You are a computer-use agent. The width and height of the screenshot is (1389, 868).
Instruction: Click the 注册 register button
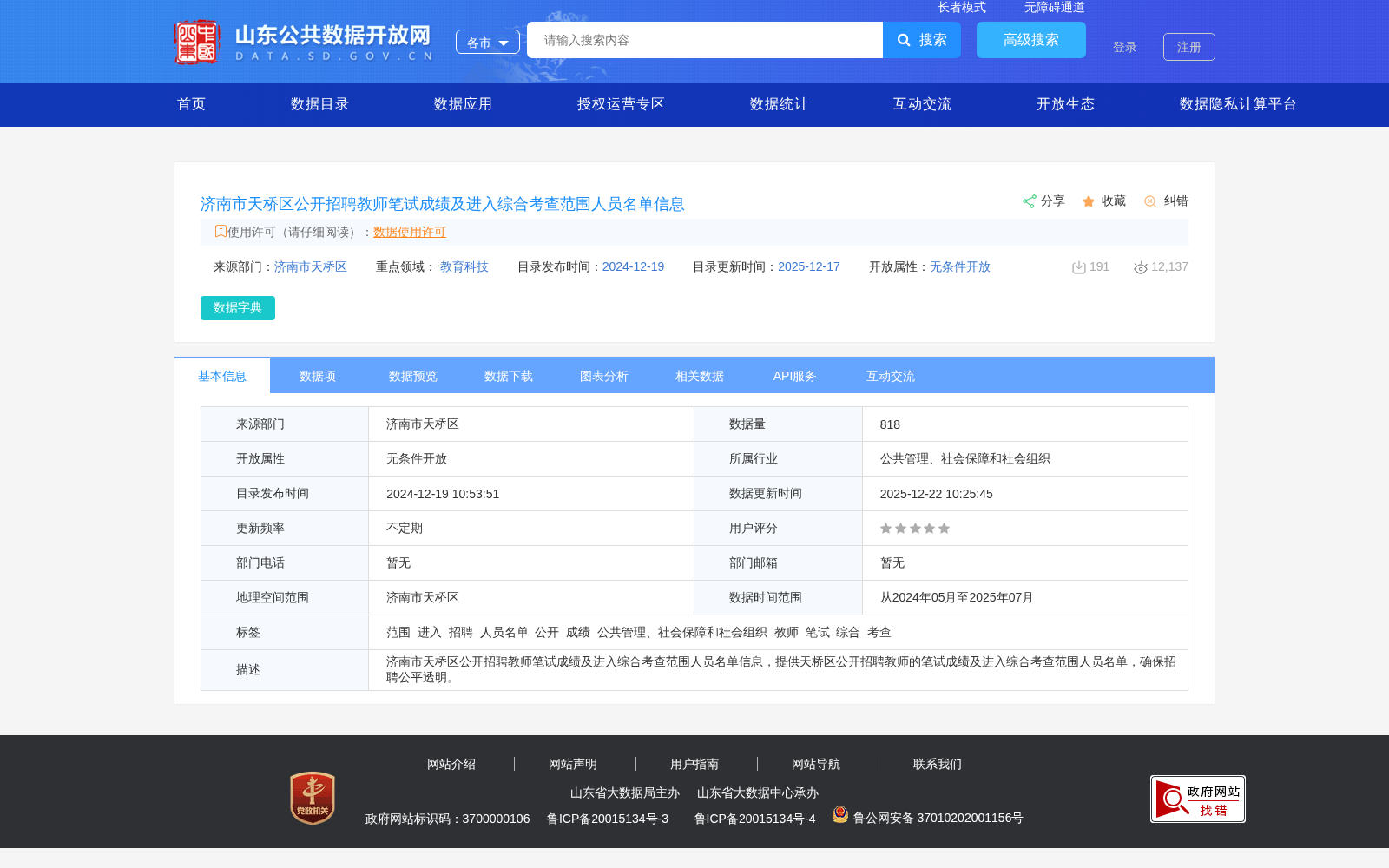[x=1189, y=47]
